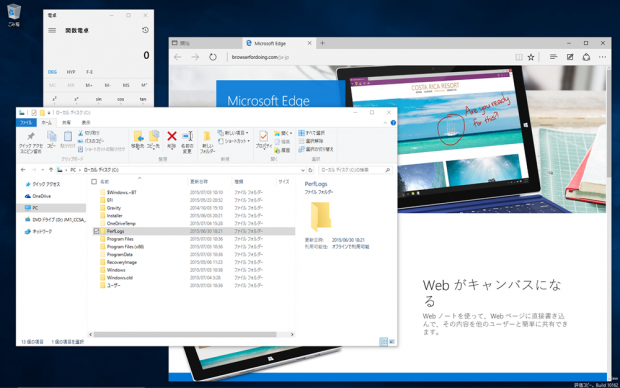The height and width of the screenshot is (388, 620).
Task: Switch to the first Edge tab
Action: point(205,44)
